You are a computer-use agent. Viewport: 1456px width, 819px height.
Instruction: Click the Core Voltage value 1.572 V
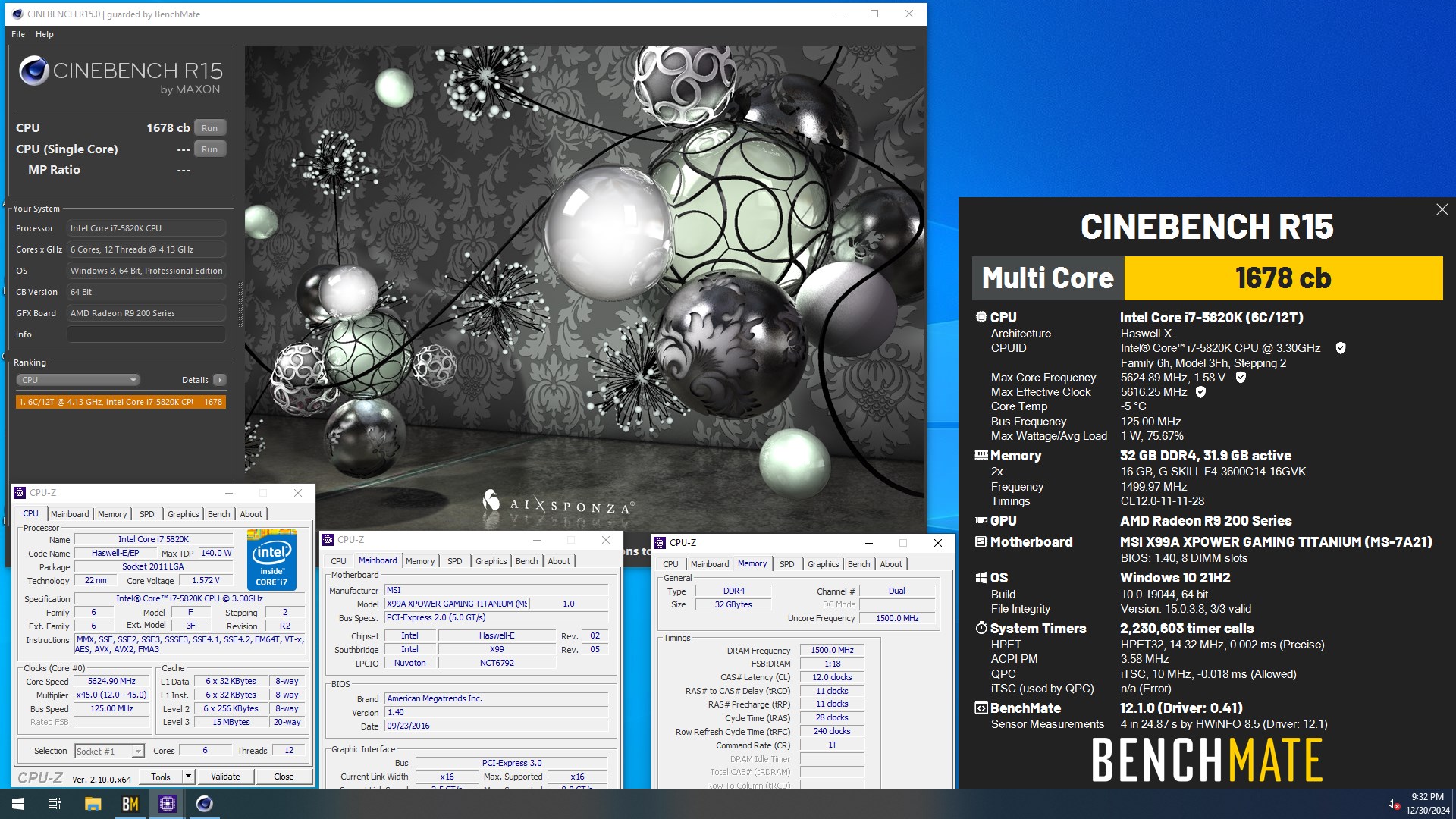pos(206,581)
